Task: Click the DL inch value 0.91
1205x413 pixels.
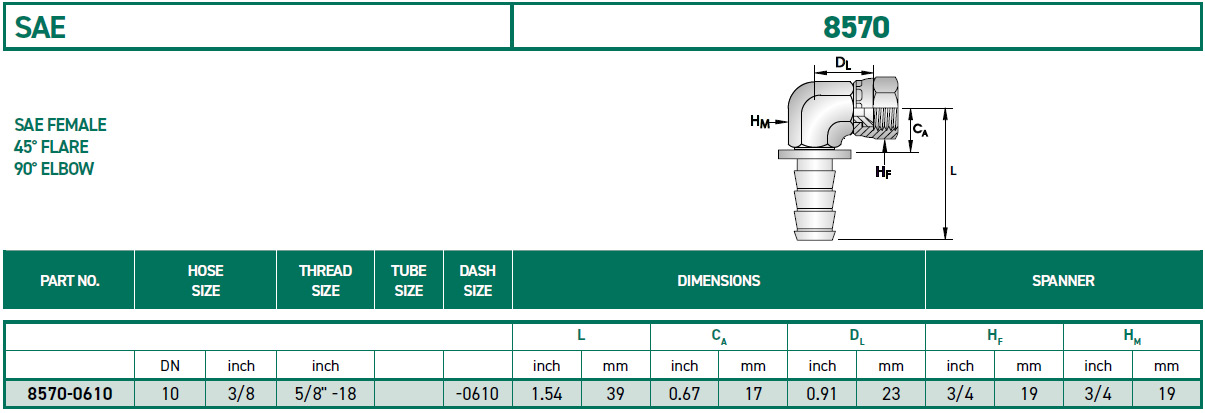Action: tap(822, 394)
